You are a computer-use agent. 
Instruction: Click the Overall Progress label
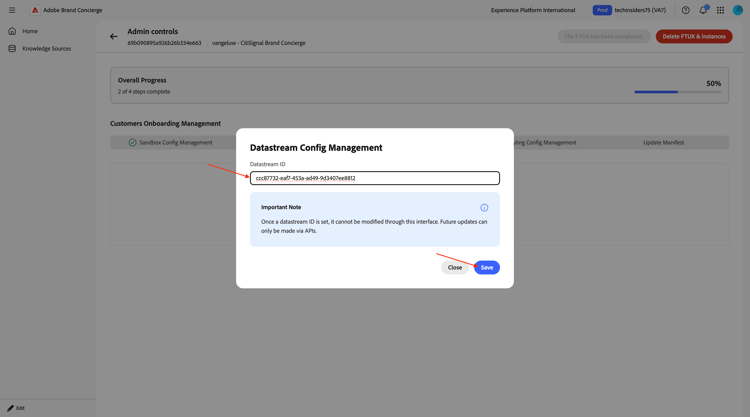pos(142,80)
